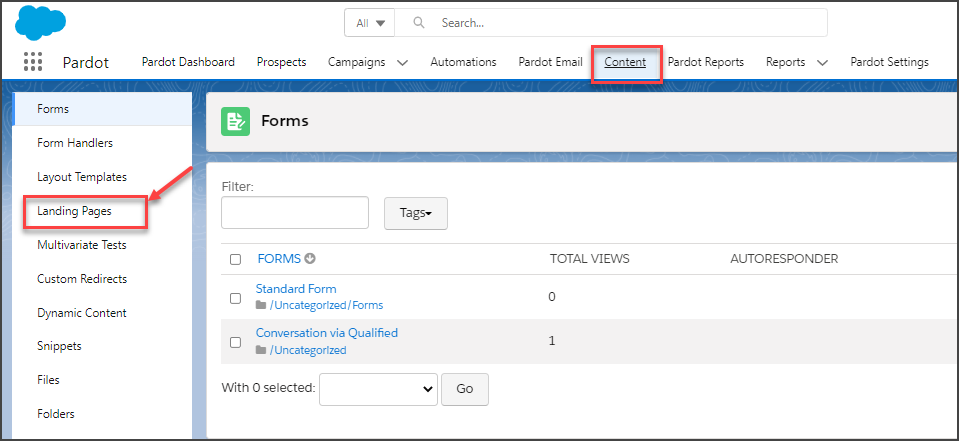Viewport: 959px width, 441px height.
Task: Click the AUTORESPONDER column header
Action: tap(784, 259)
